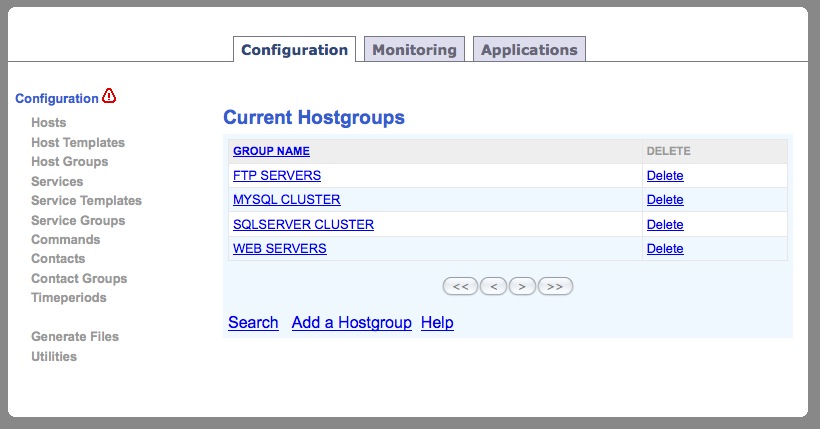Open the SQLSERVER CLUSTER hostgroup

tap(303, 224)
